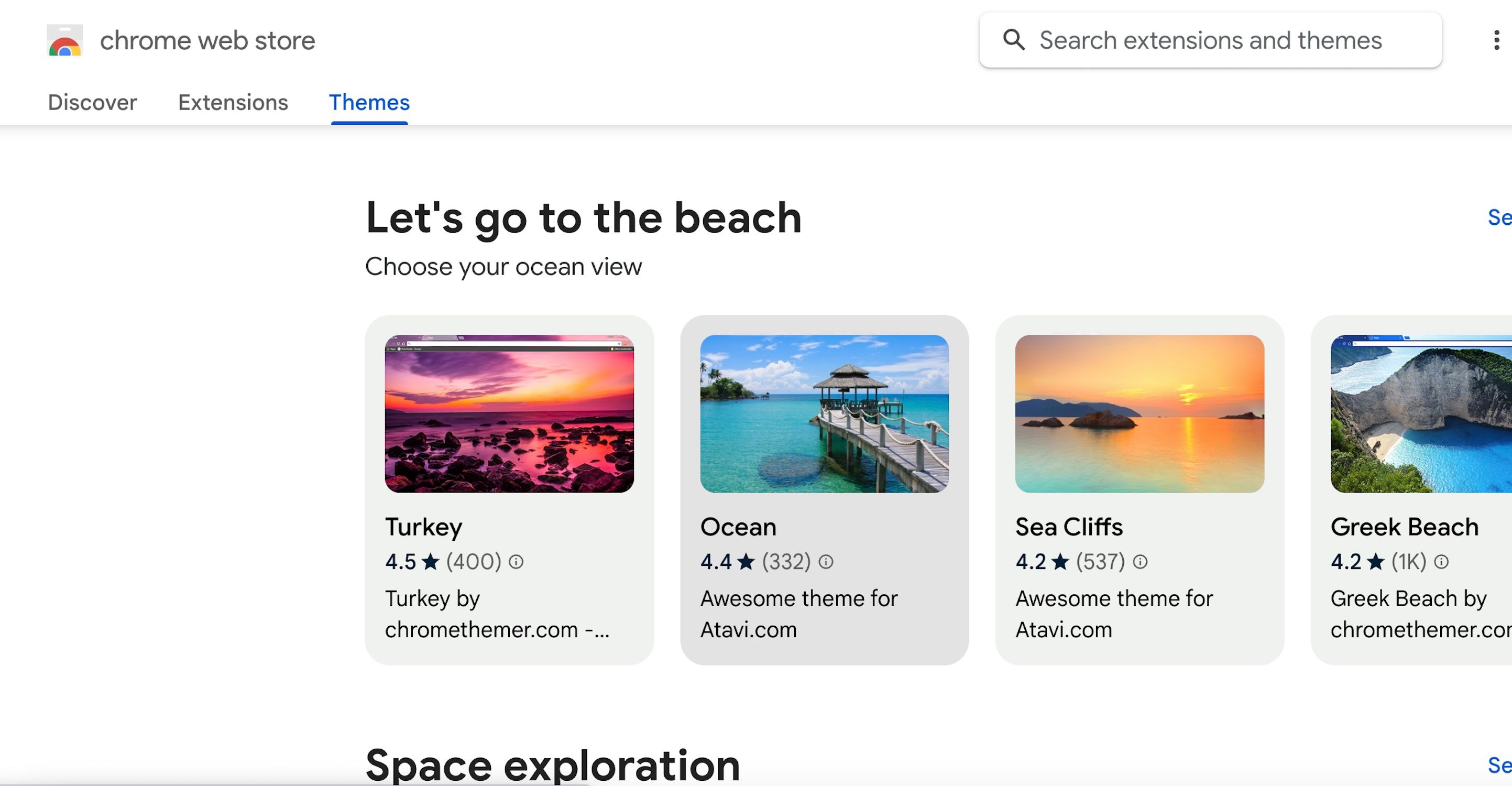Click the 'chrome web store' title text
The width and height of the screenshot is (1512, 786).
tap(207, 40)
